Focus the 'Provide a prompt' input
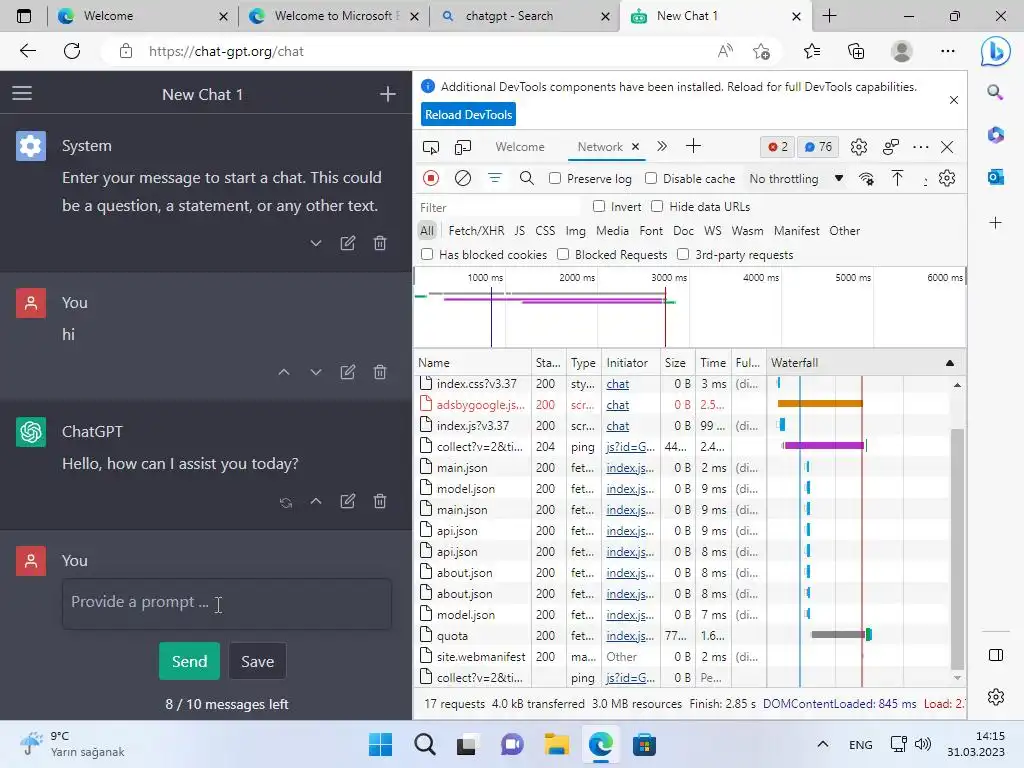1024x768 pixels. point(227,603)
